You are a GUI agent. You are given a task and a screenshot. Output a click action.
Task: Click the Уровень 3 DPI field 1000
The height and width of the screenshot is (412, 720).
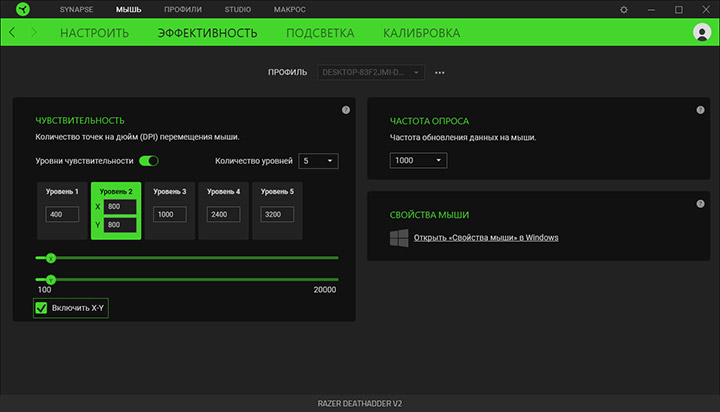point(169,214)
